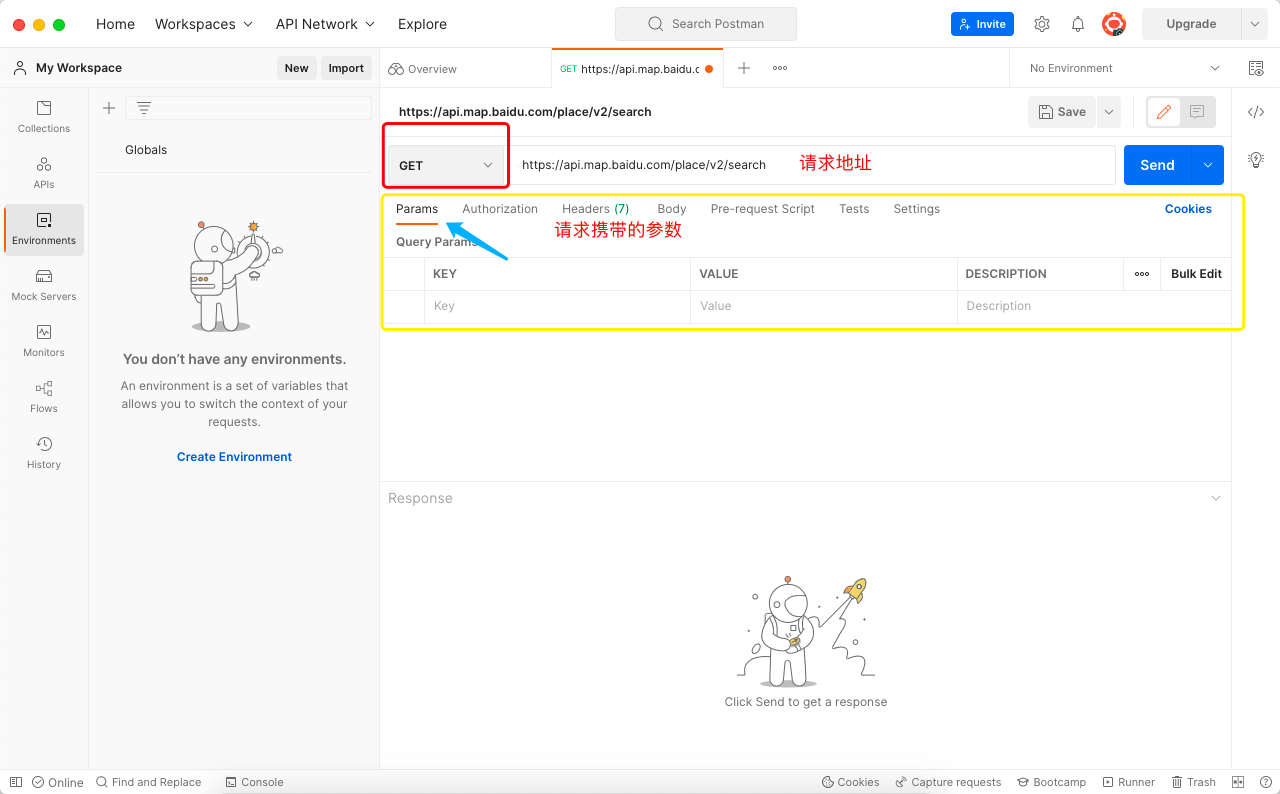Open the comments icon
The height and width of the screenshot is (794, 1280).
[x=1197, y=112]
